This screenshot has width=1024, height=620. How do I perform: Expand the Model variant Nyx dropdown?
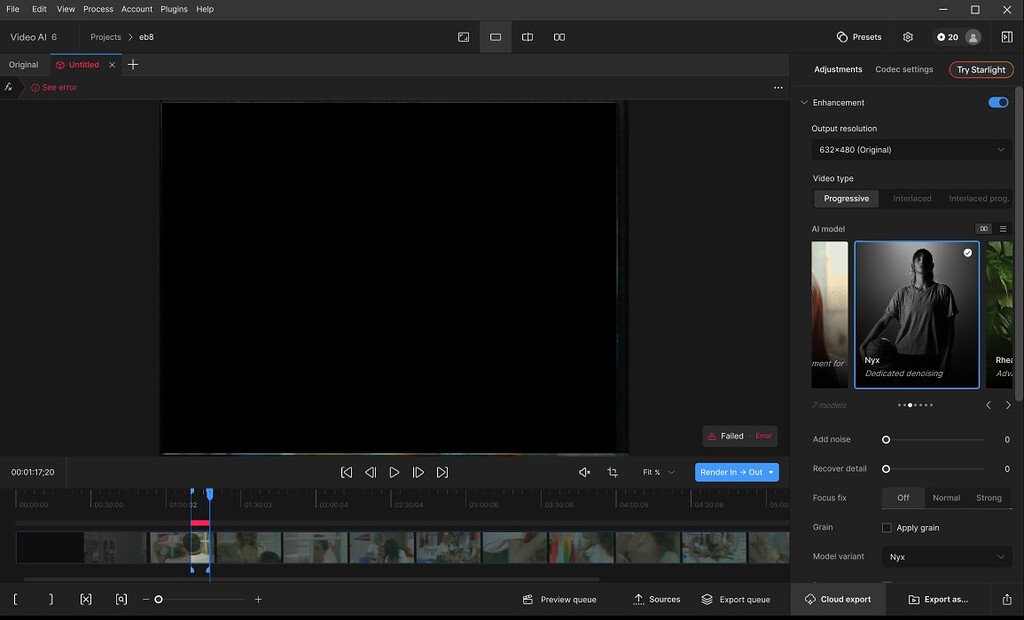946,557
